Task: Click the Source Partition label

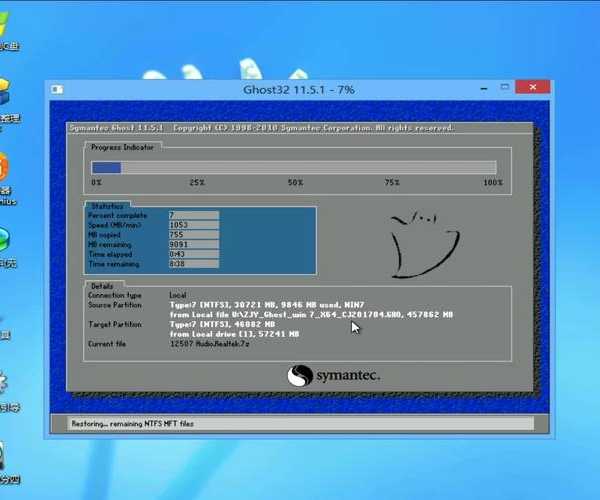Action: click(x=115, y=305)
